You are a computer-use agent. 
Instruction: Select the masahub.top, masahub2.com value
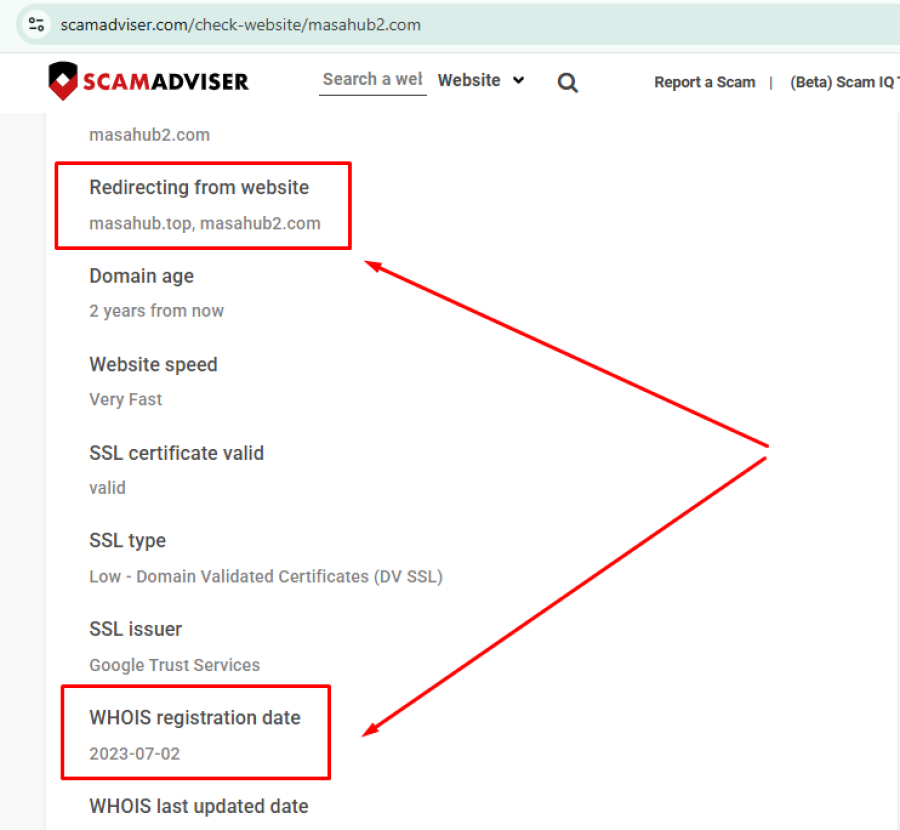pyautogui.click(x=205, y=223)
